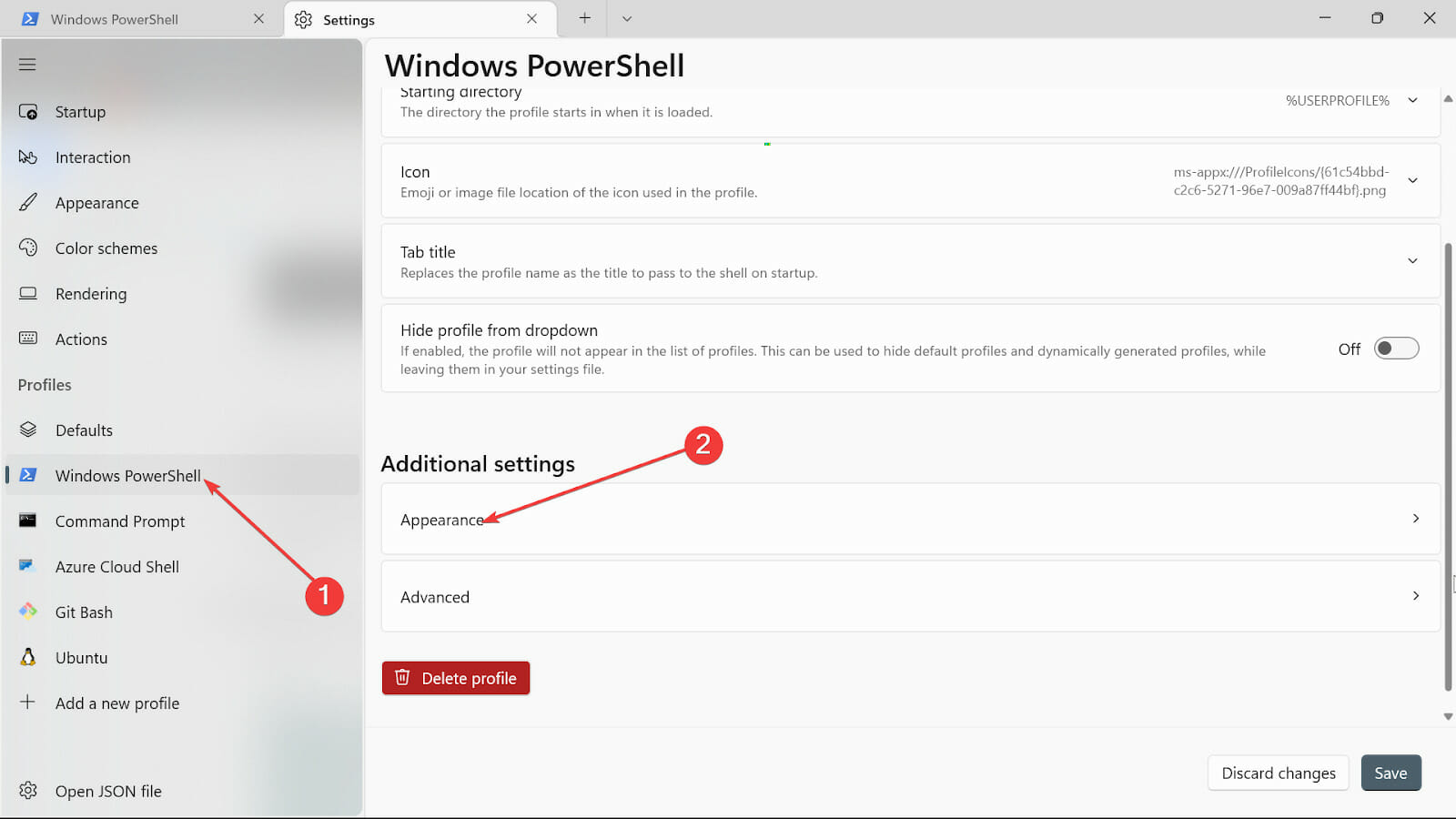This screenshot has height=819, width=1456.
Task: Switch to the Settings tab
Action: coord(420,19)
